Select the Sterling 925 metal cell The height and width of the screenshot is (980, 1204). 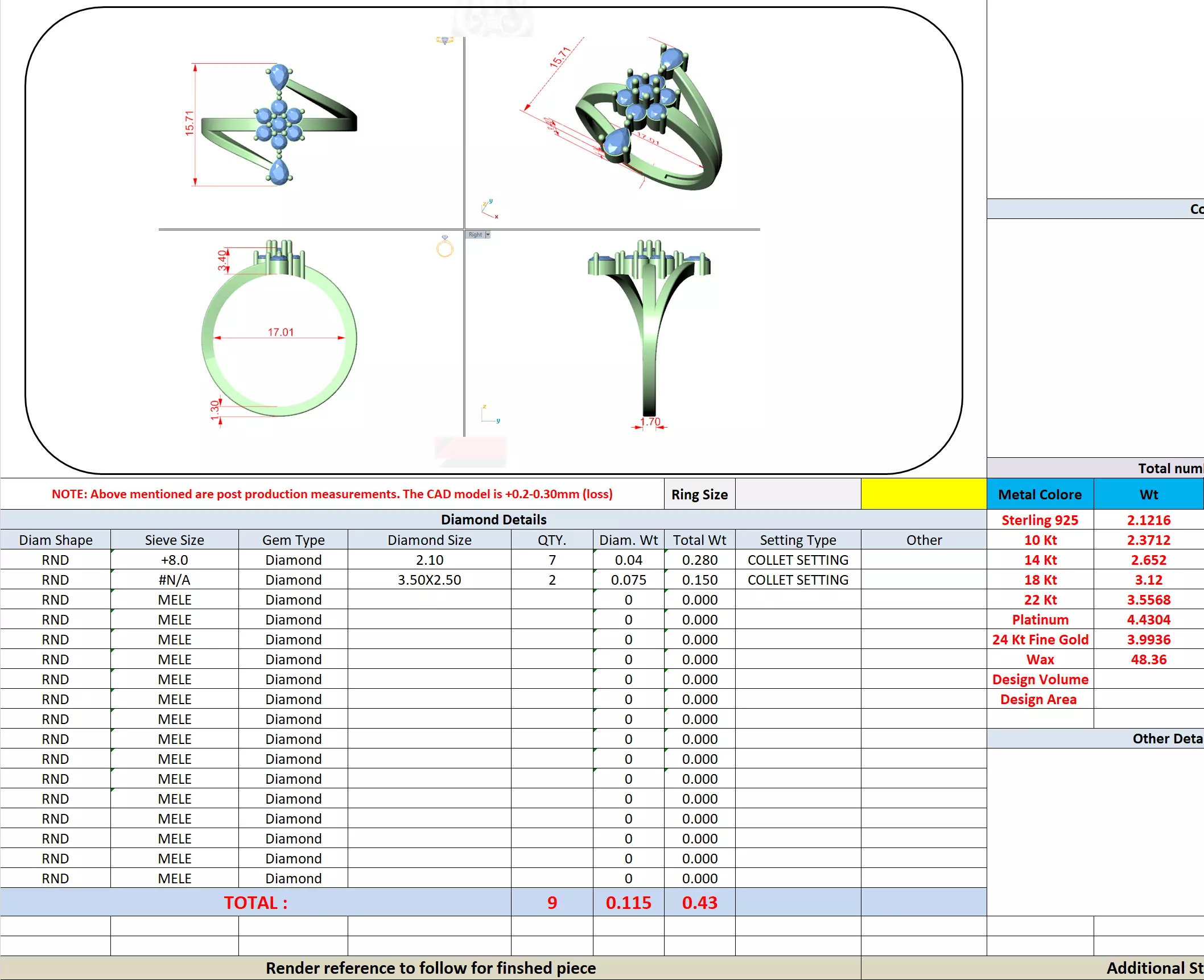tap(1040, 520)
